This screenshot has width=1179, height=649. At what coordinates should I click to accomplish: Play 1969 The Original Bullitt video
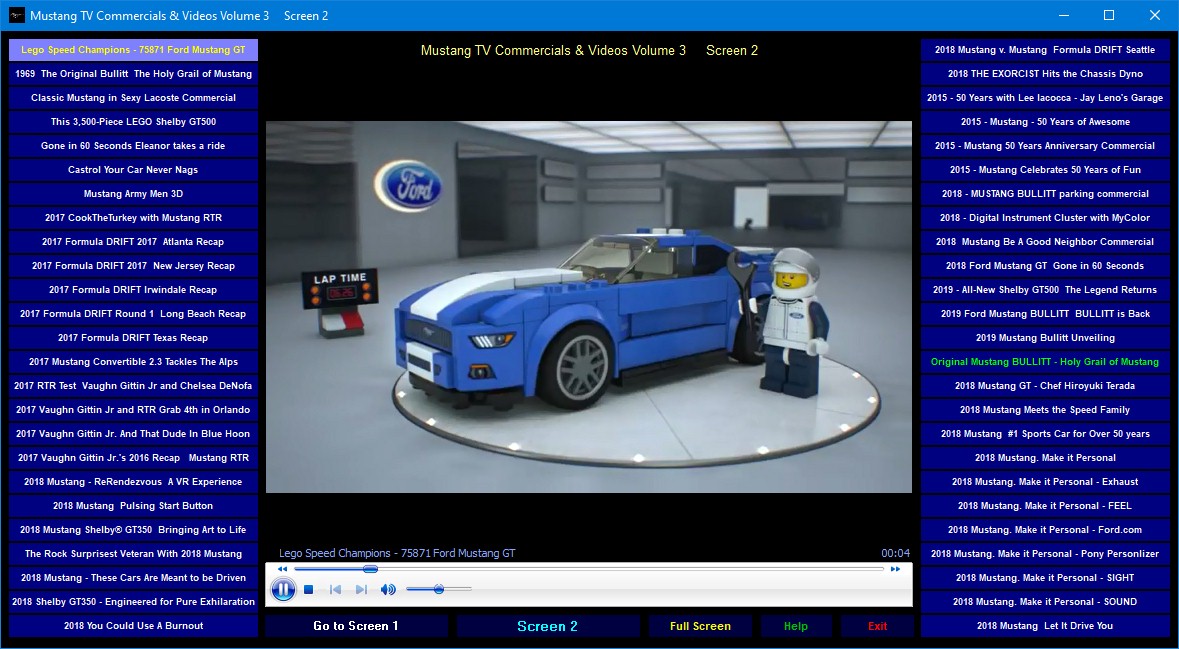click(133, 74)
